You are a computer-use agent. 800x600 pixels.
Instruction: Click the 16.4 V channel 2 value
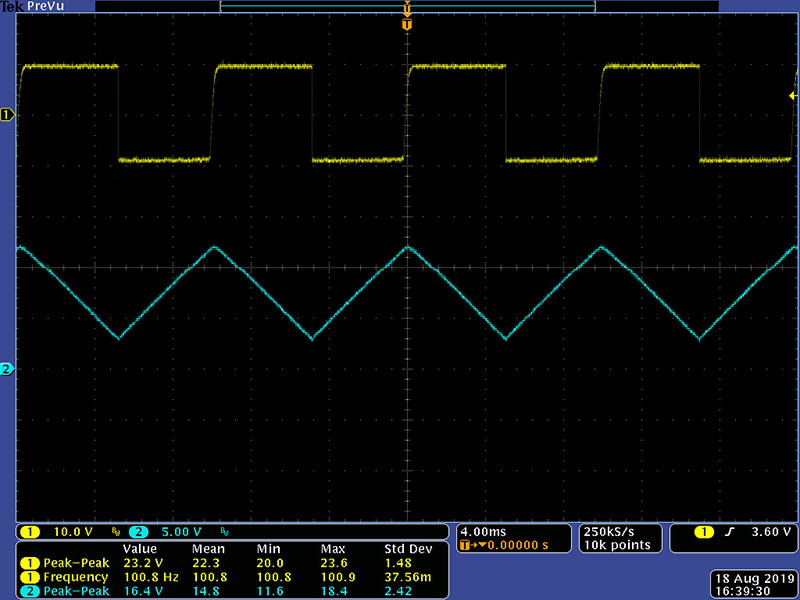[x=143, y=591]
